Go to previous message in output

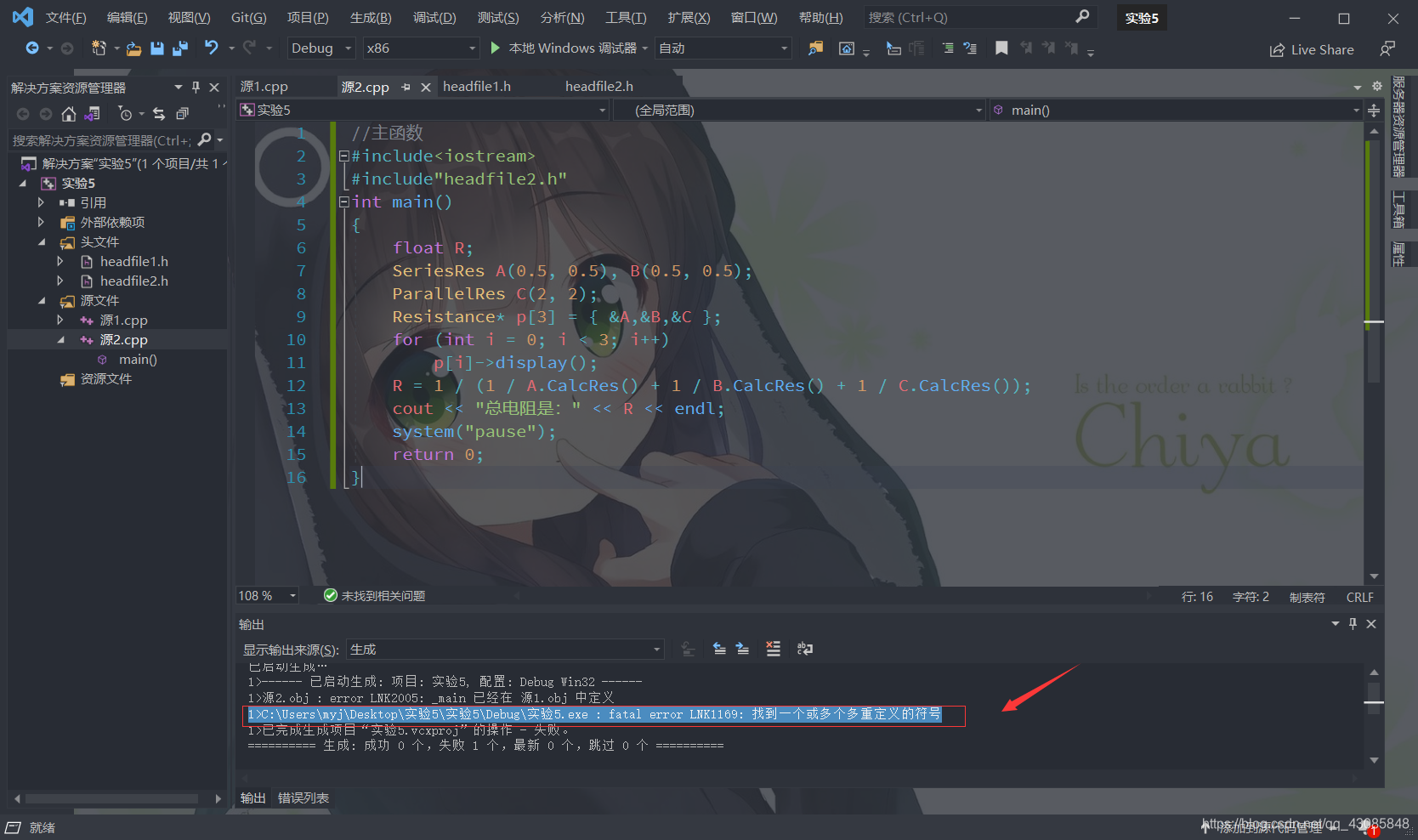pos(719,649)
